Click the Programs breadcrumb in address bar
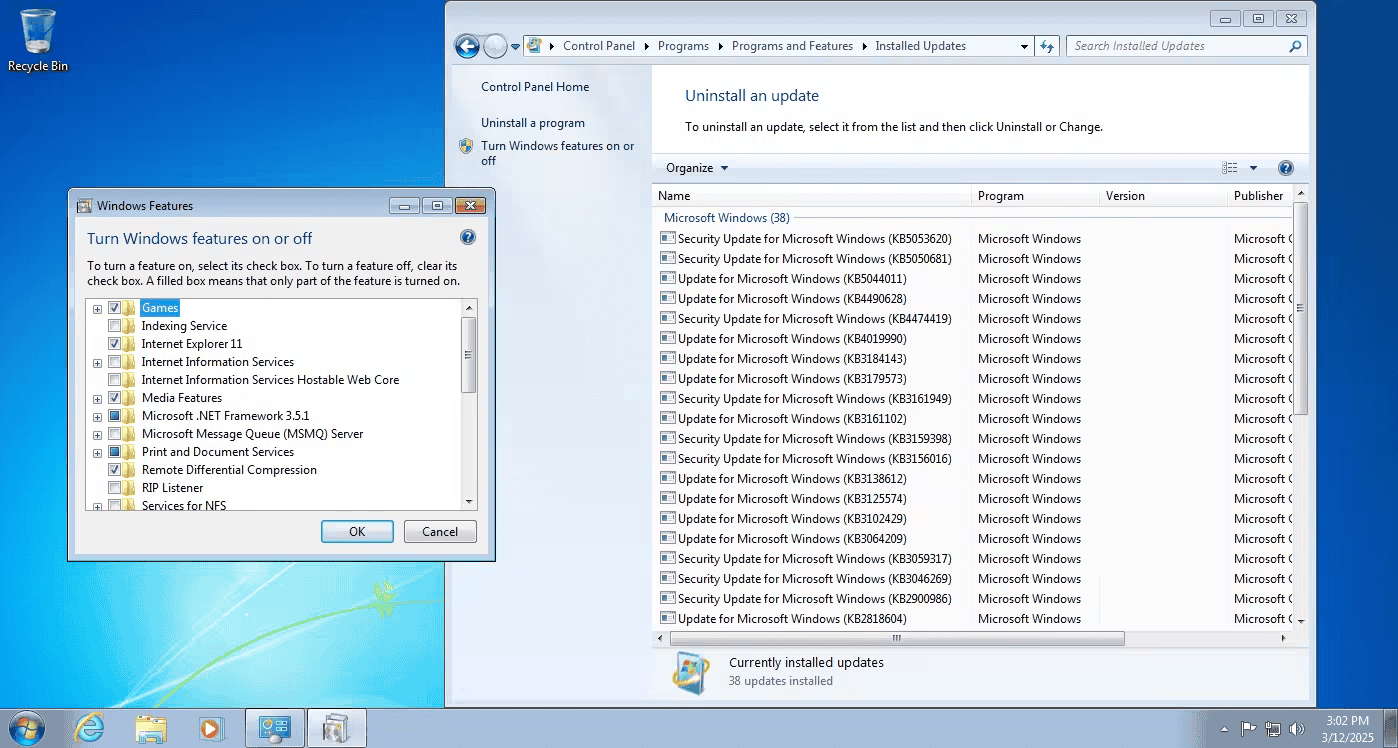 (683, 46)
